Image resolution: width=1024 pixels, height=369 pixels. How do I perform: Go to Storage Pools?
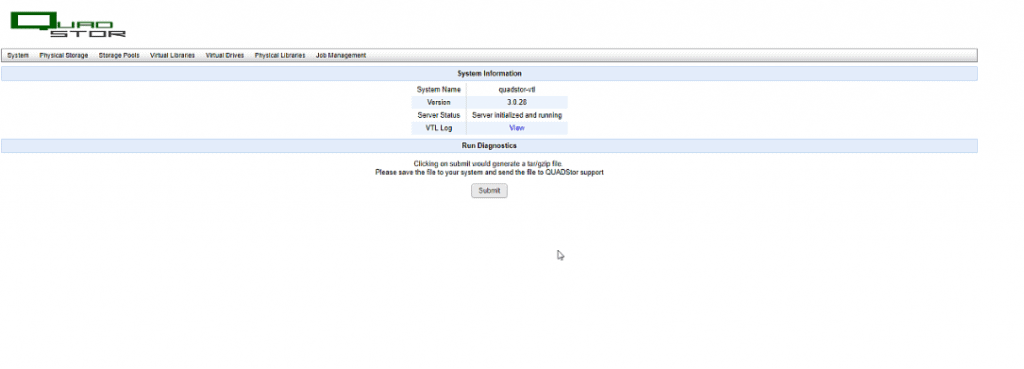[119, 56]
